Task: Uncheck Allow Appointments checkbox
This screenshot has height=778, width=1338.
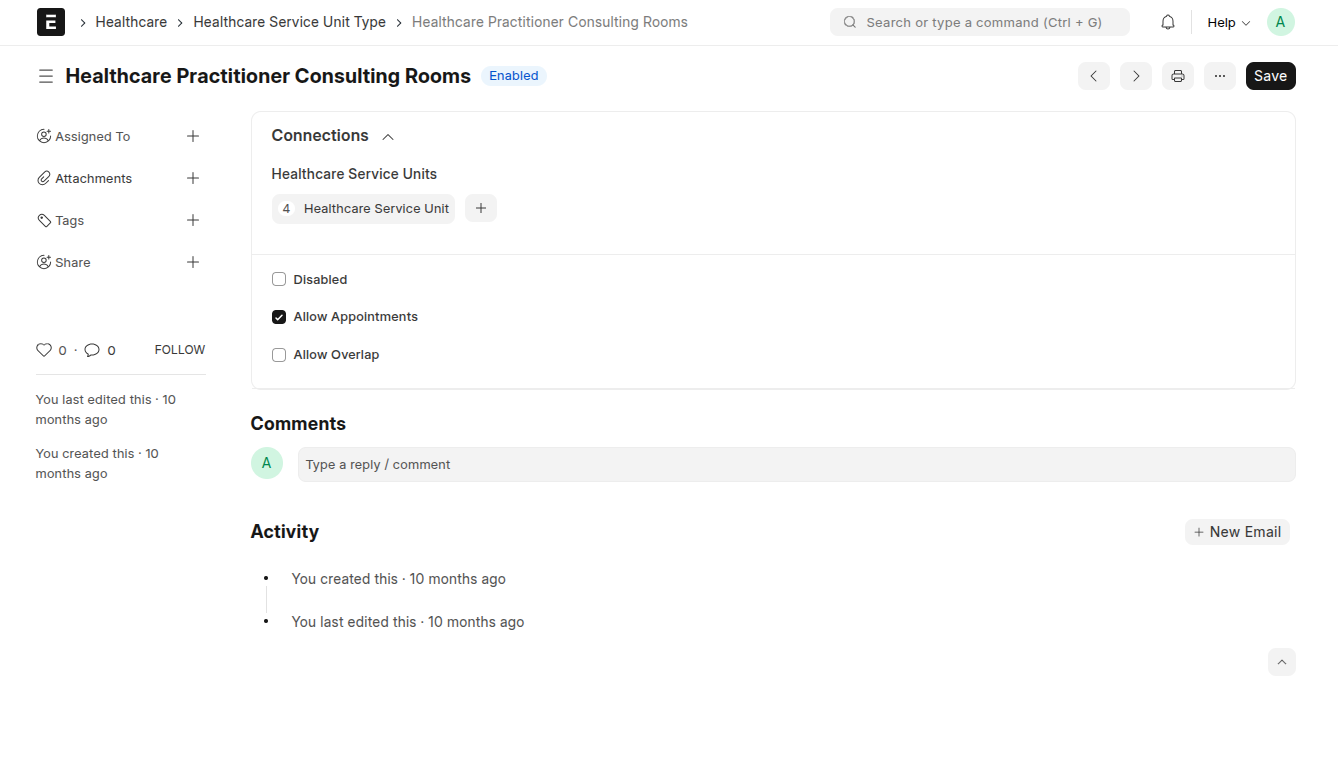Action: (x=279, y=317)
